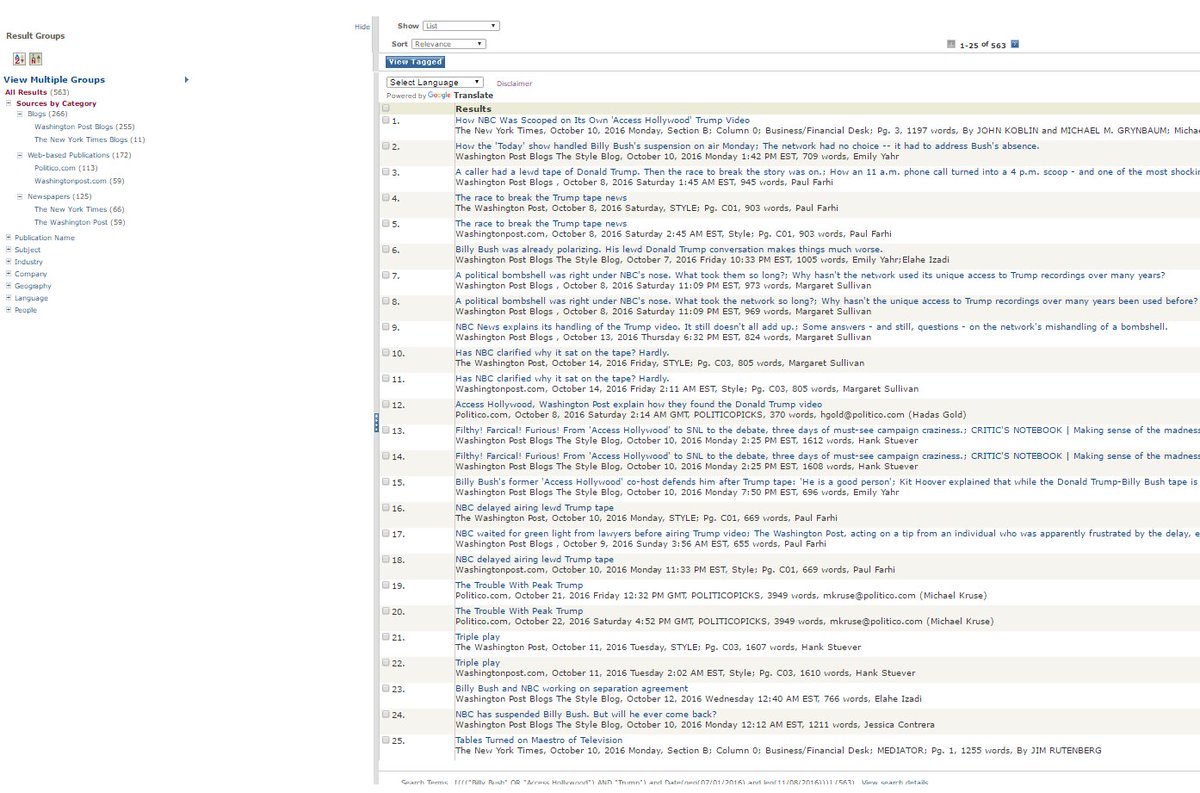Select All Results (563)
This screenshot has width=1200, height=793.
tap(37, 92)
